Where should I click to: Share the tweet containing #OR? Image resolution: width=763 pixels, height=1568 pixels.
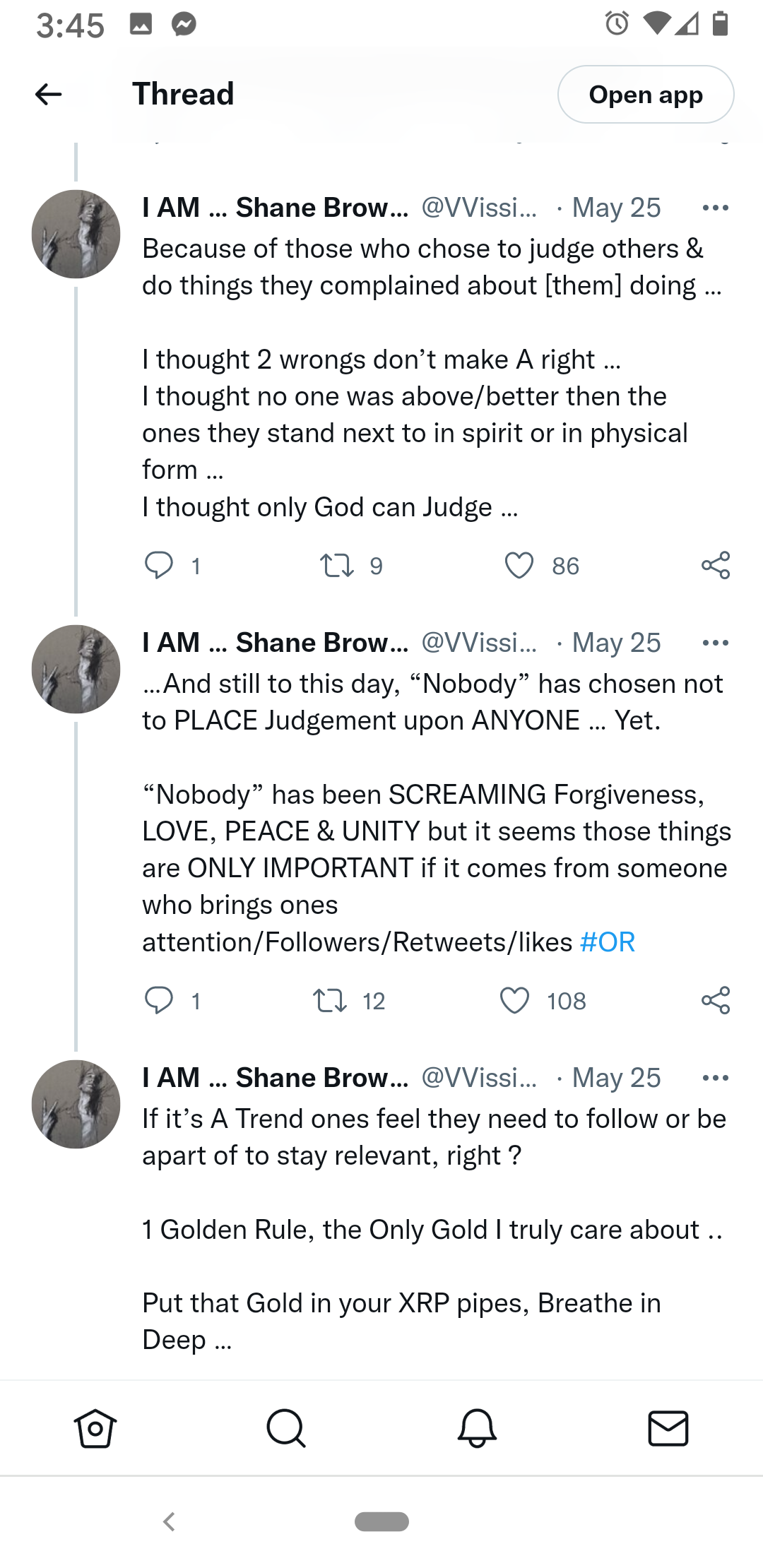coord(715,1000)
